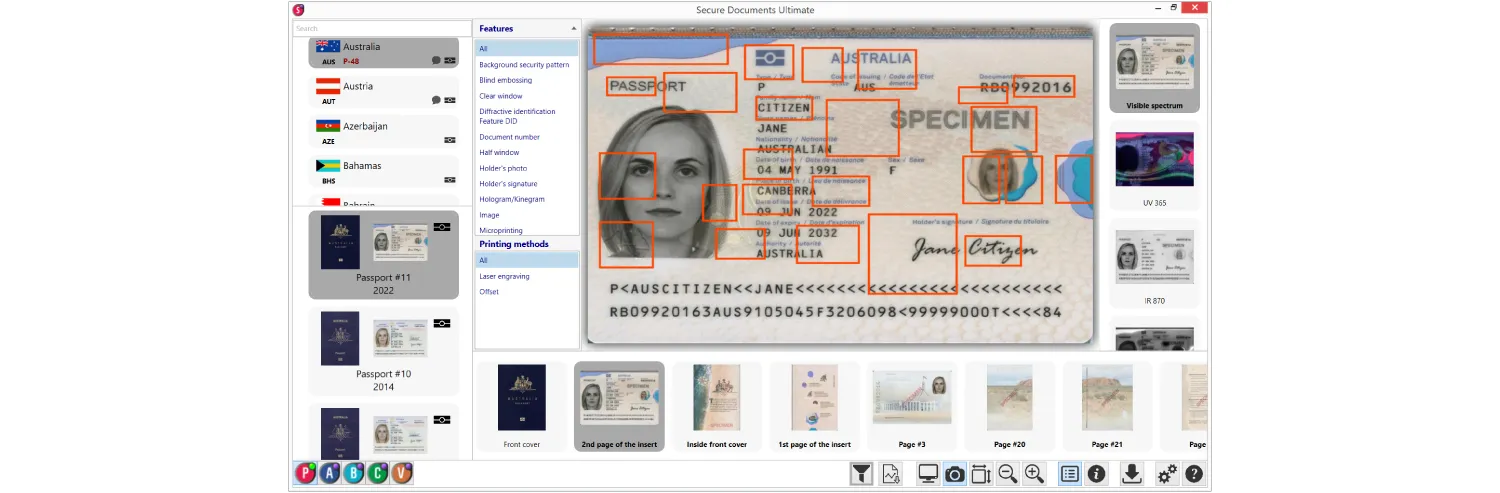Viewport: 1500px width, 493px height.
Task: Click the orange V document-type badge
Action: [x=401, y=474]
